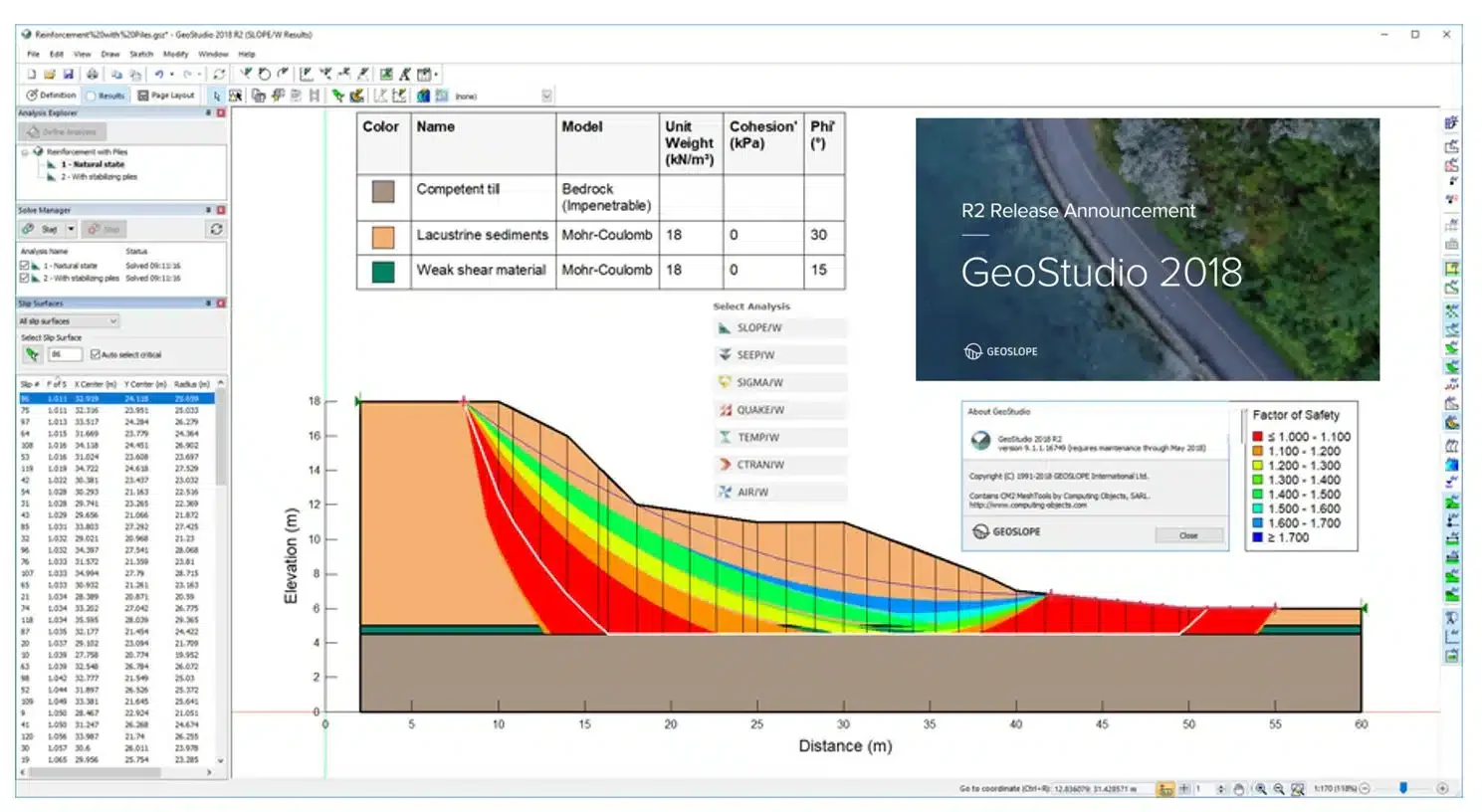This screenshot has width=1482, height=812.
Task: Disable the Auto select critical checkbox
Action: [96, 354]
